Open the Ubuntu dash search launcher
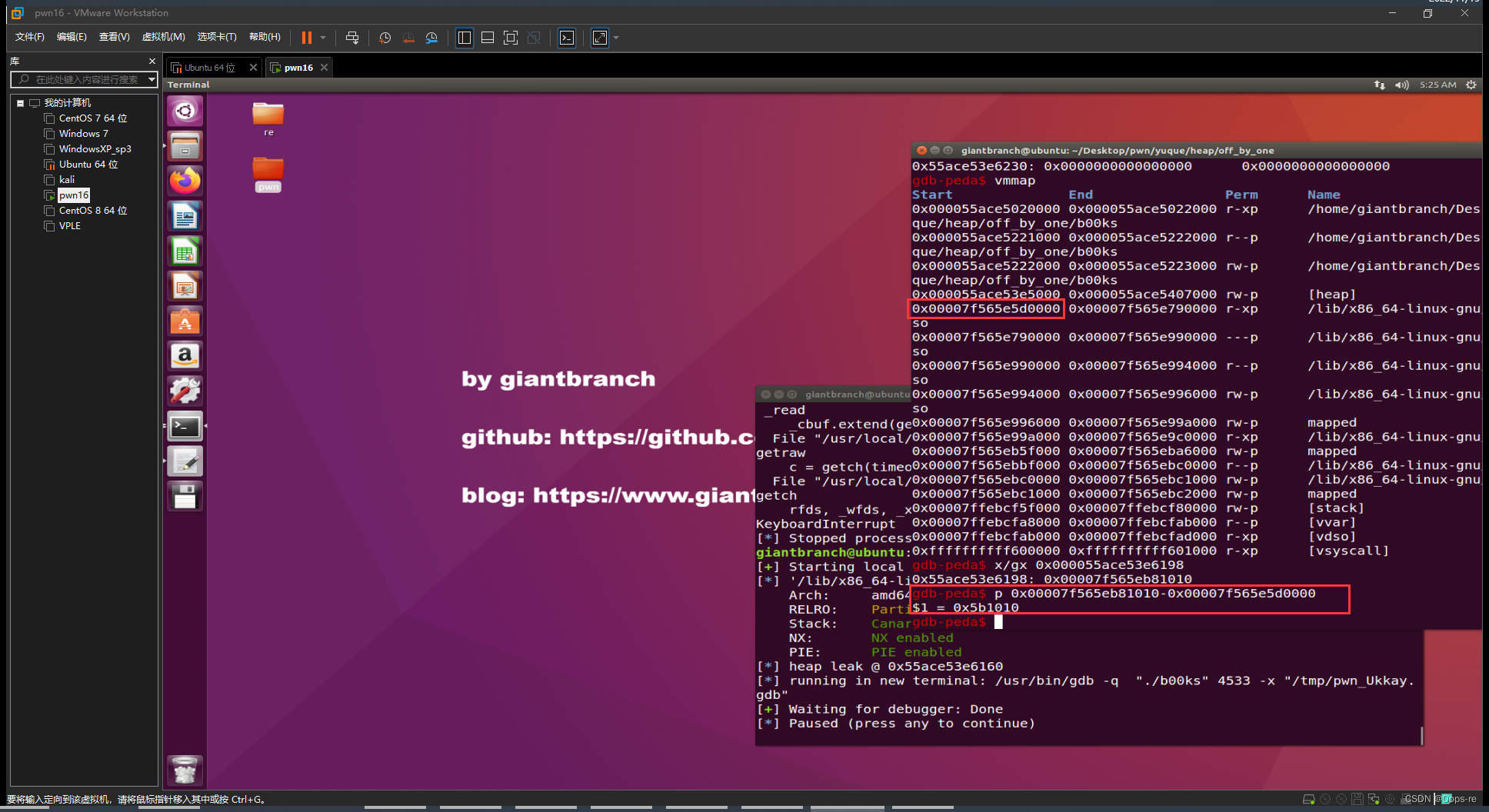The height and width of the screenshot is (812, 1489). point(185,111)
